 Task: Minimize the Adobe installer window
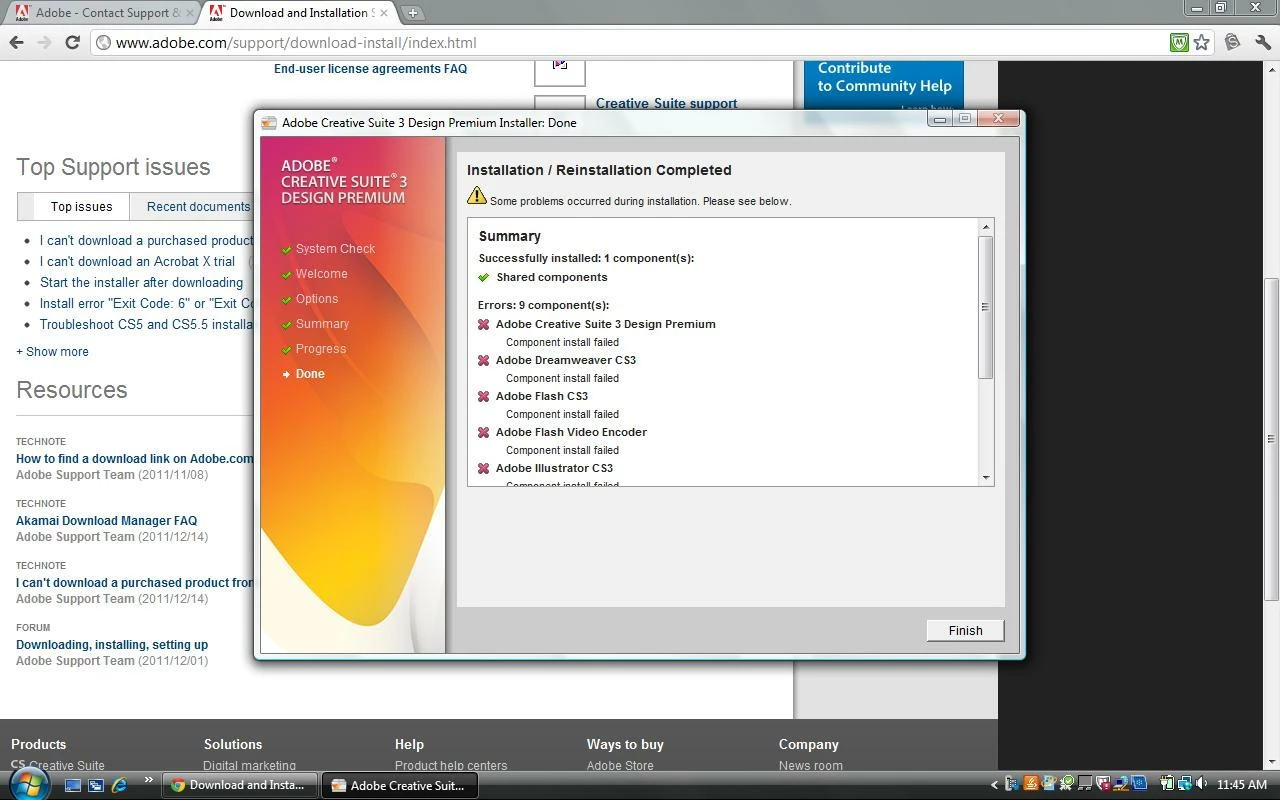tap(939, 119)
